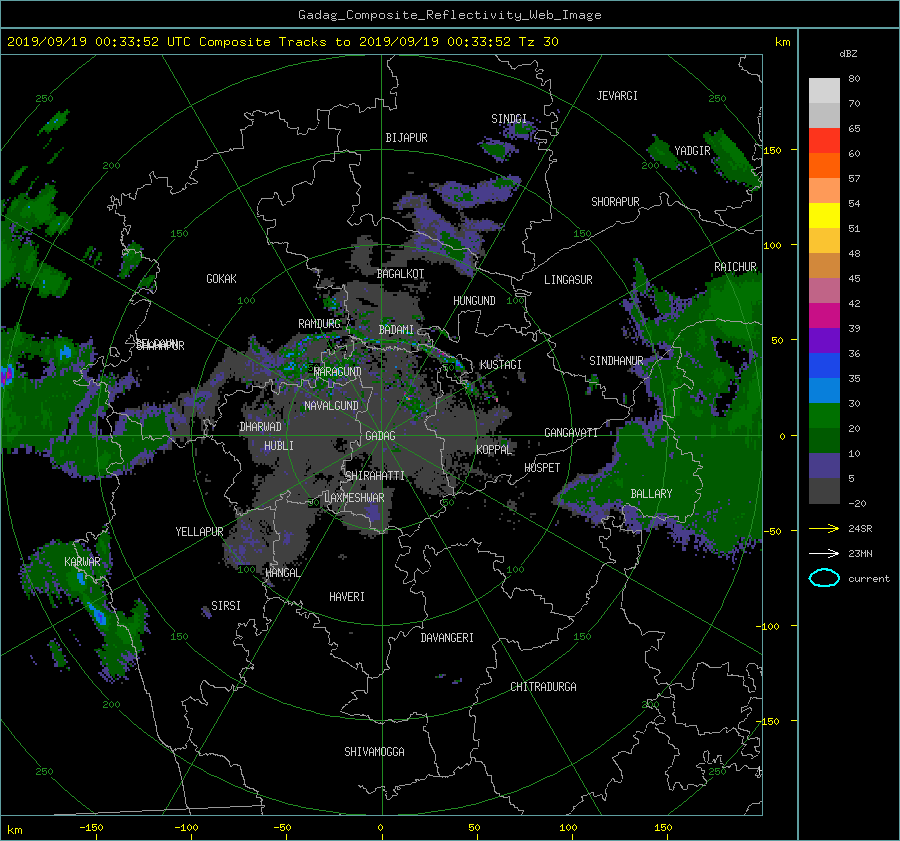
Task: Click the 150 tick on the right axis
Action: pos(773,150)
